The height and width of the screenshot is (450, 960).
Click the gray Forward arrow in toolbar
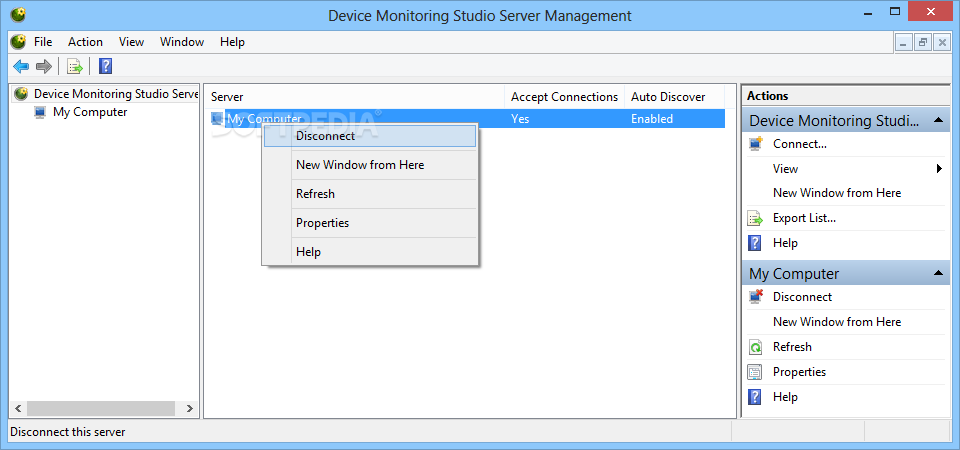43,66
